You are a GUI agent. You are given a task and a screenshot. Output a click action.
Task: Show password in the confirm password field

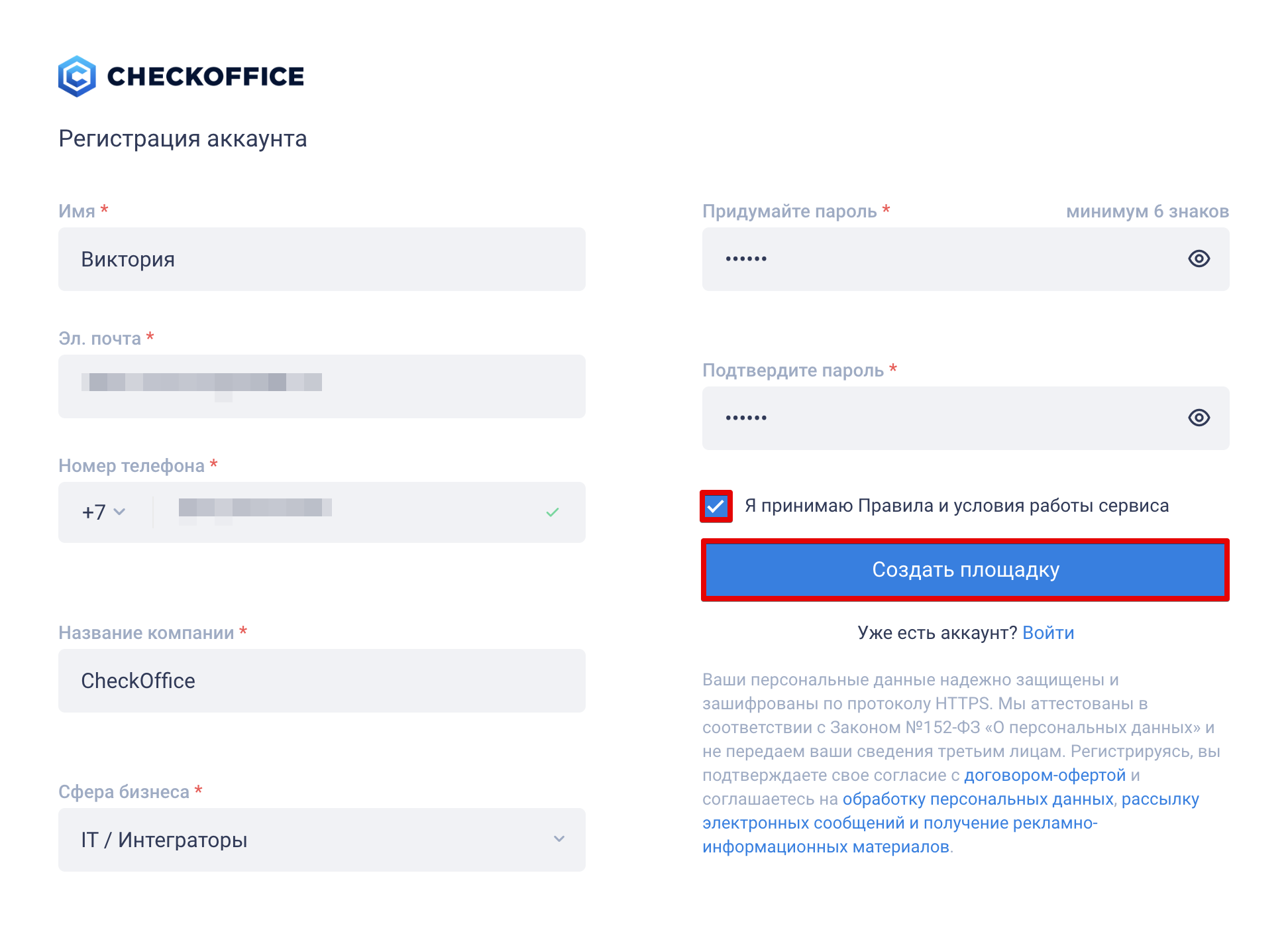tap(1199, 418)
